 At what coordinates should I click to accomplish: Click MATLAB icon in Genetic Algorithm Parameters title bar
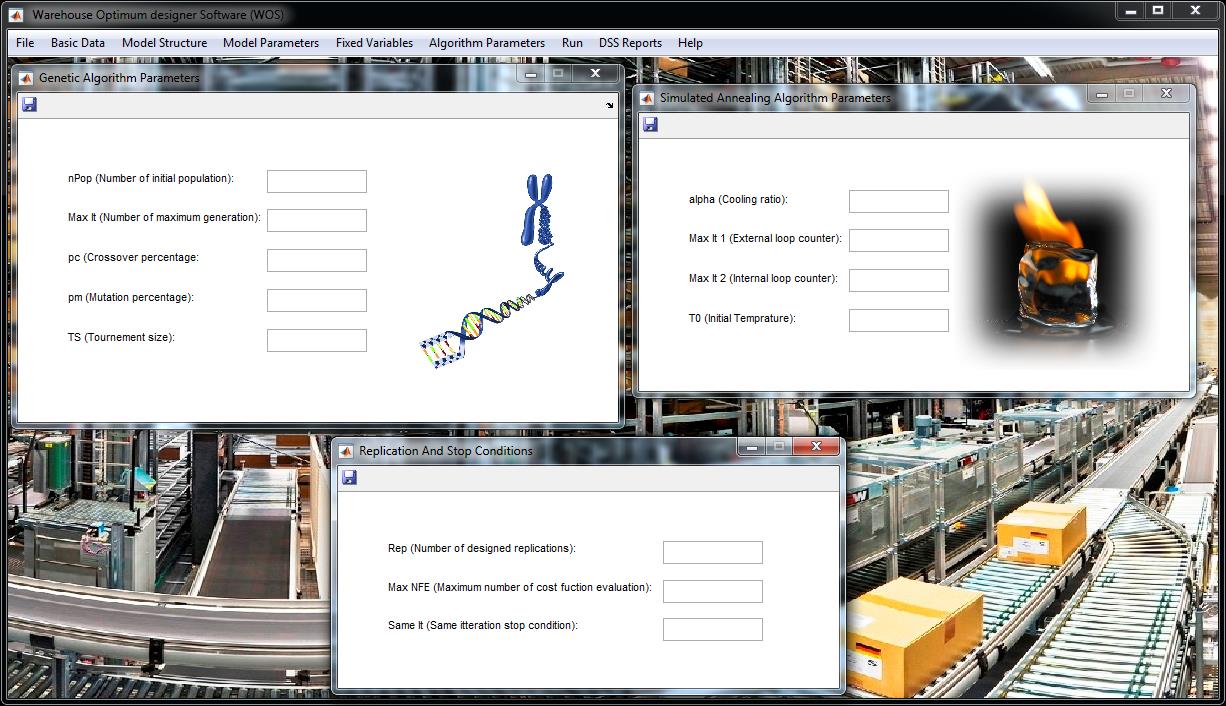[25, 77]
